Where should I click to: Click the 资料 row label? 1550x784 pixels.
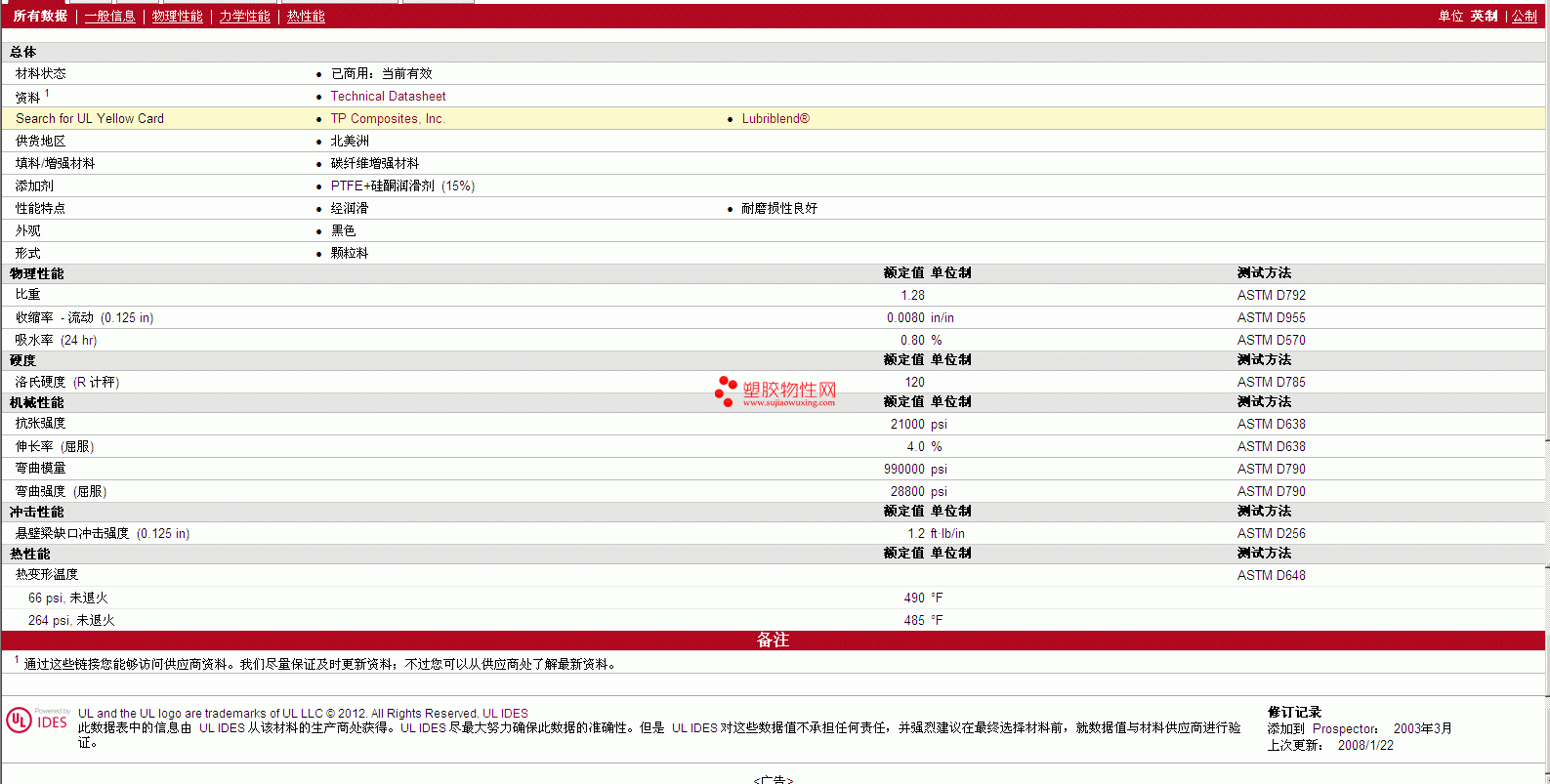[x=27, y=98]
